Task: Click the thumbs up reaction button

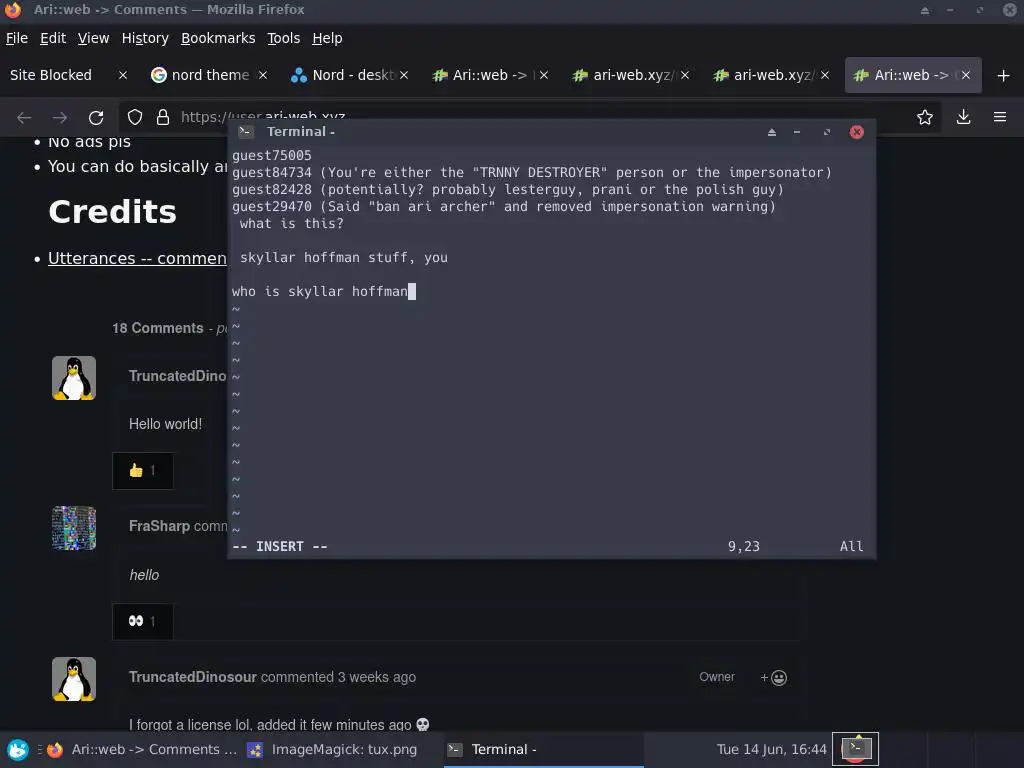Action: click(143, 471)
